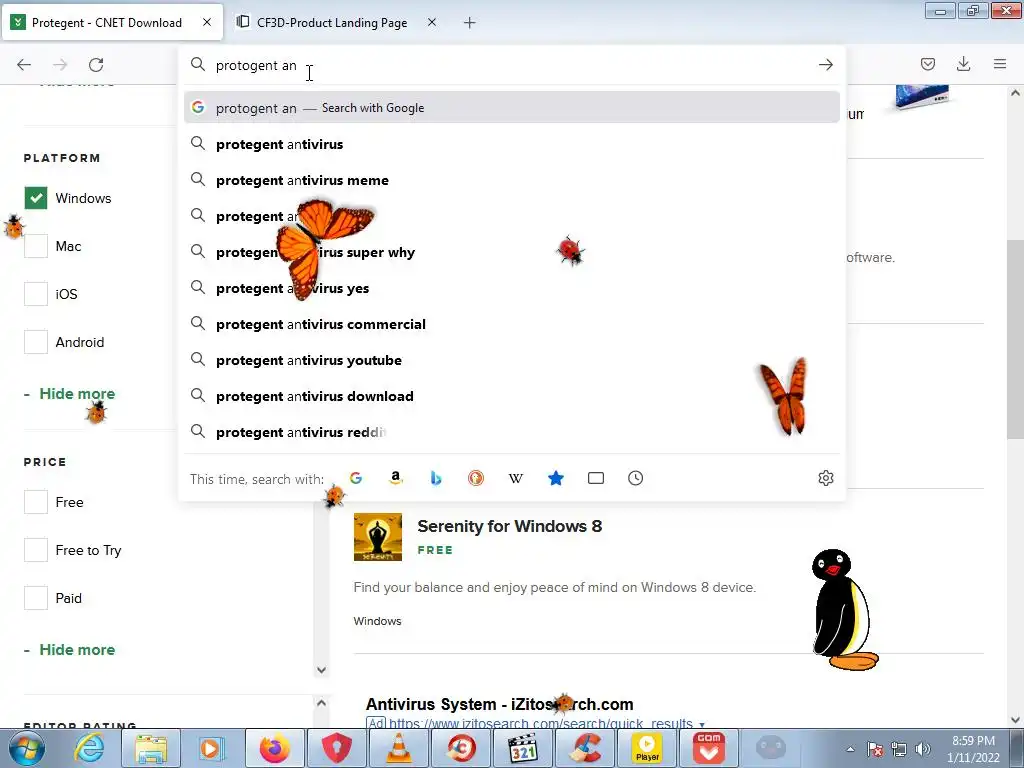This screenshot has height=768, width=1024.
Task: Search this time with Wikipedia icon
Action: point(516,478)
